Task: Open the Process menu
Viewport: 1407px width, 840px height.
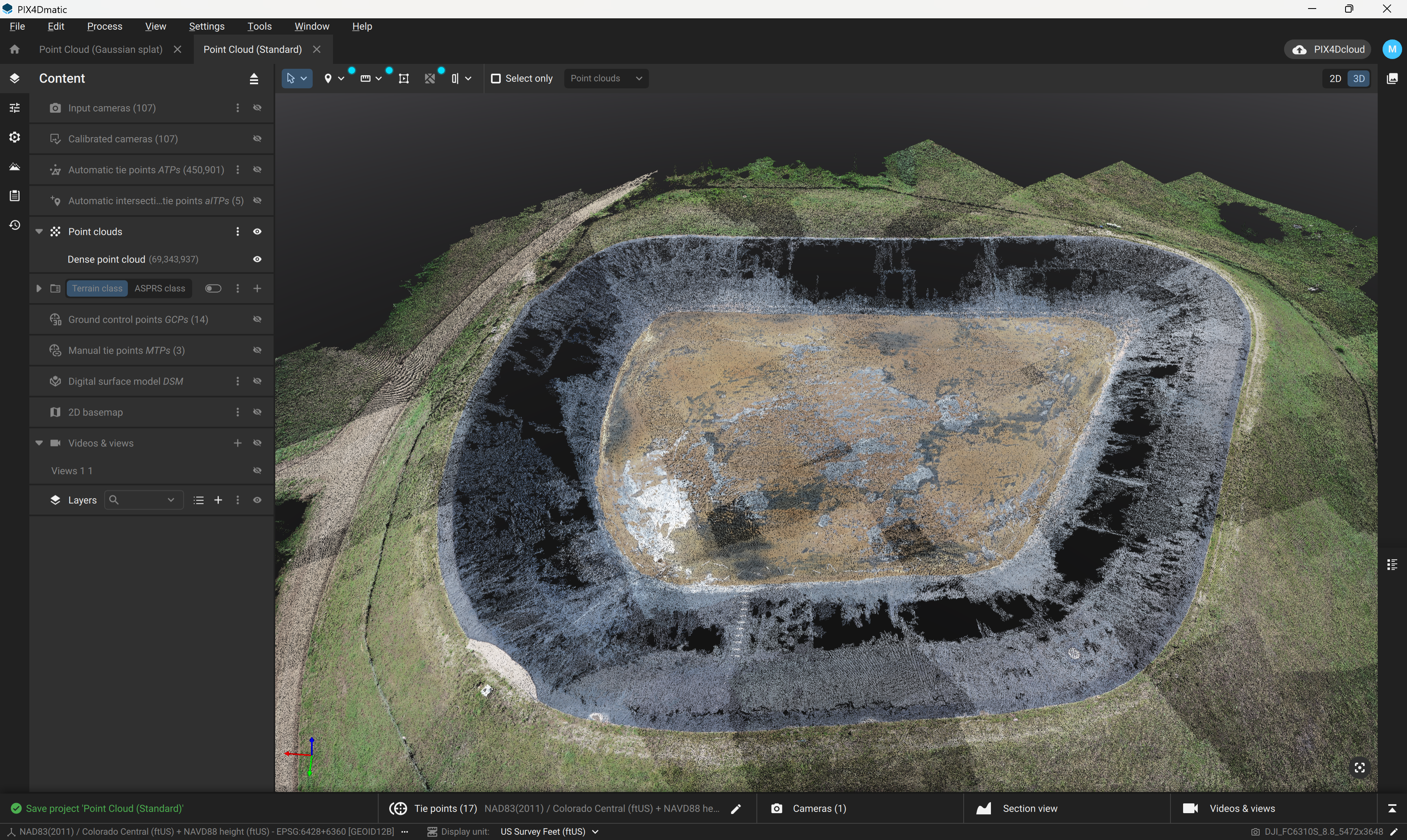Action: click(104, 26)
